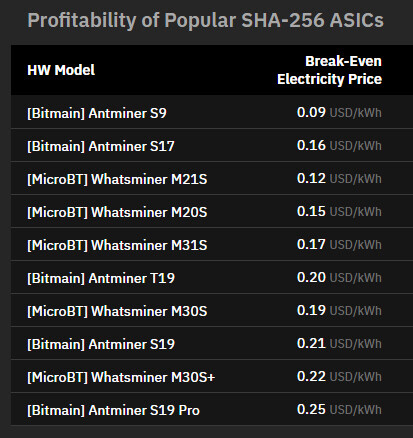Click the 0.12 USD/kWh value for M21S

click(339, 178)
